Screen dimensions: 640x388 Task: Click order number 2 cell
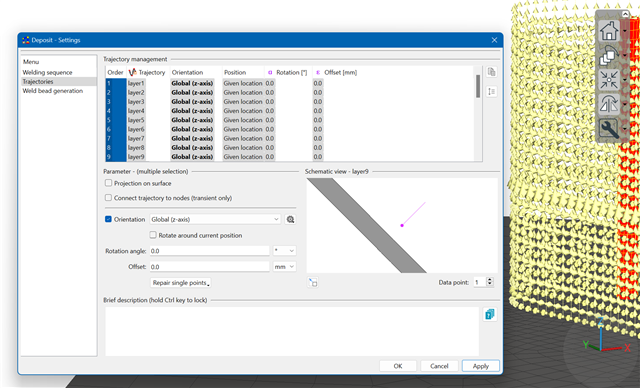[116, 92]
